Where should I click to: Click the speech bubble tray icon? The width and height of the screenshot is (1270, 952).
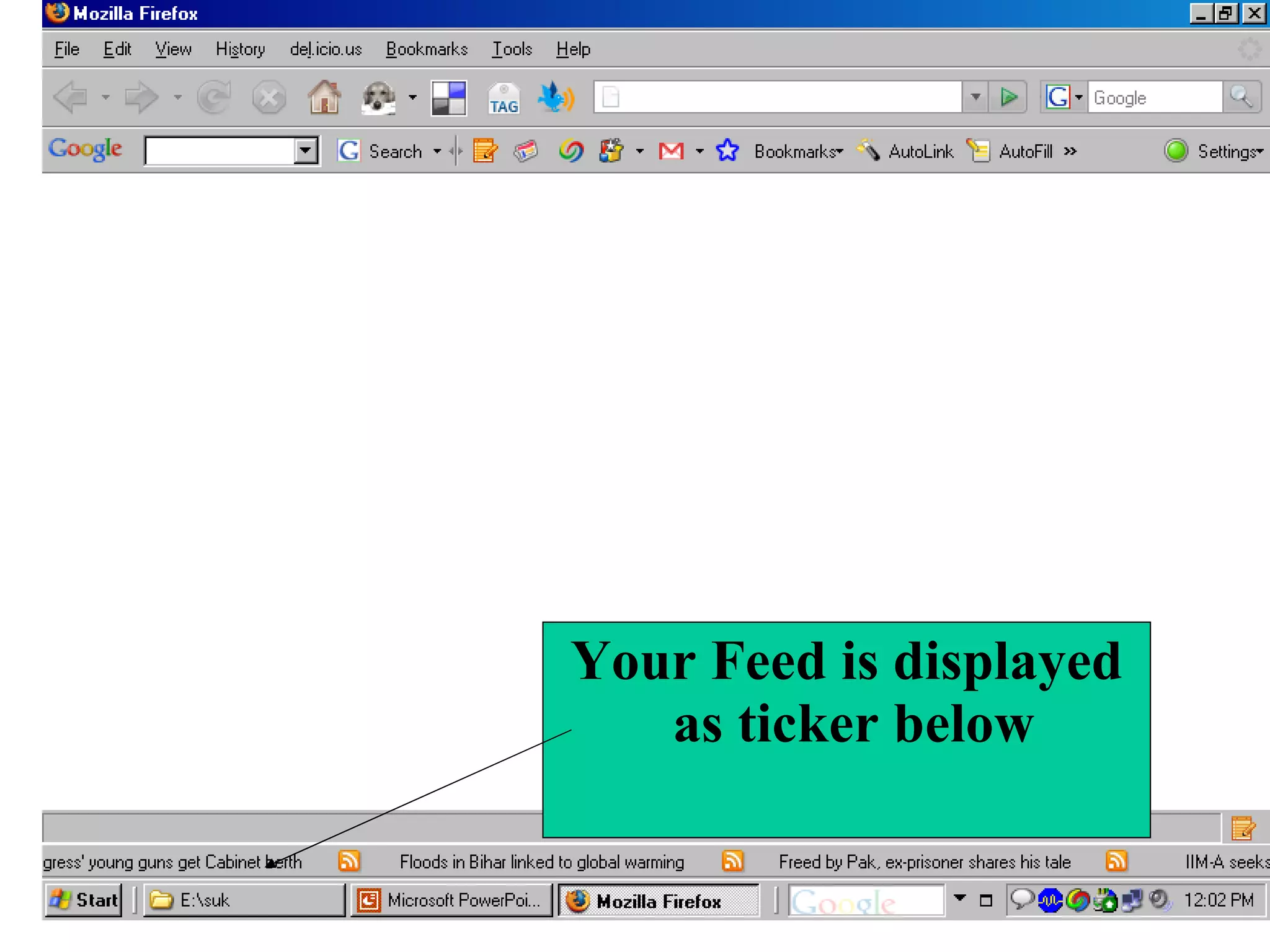tap(1021, 899)
